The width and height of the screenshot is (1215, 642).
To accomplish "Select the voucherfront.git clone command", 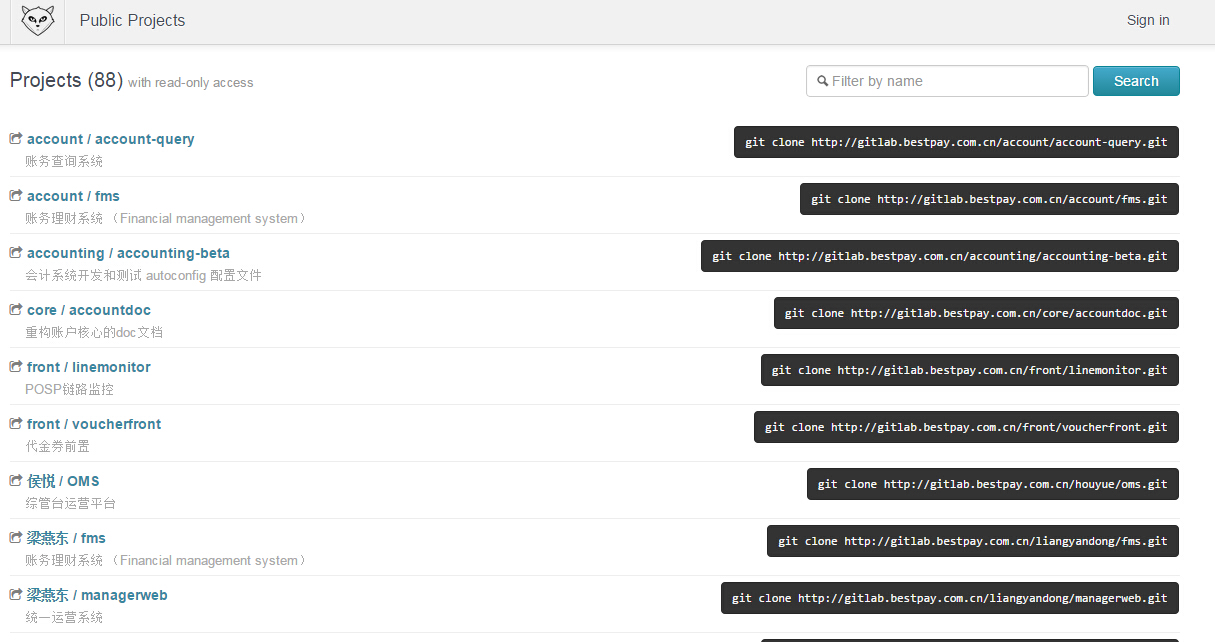I will coord(967,427).
